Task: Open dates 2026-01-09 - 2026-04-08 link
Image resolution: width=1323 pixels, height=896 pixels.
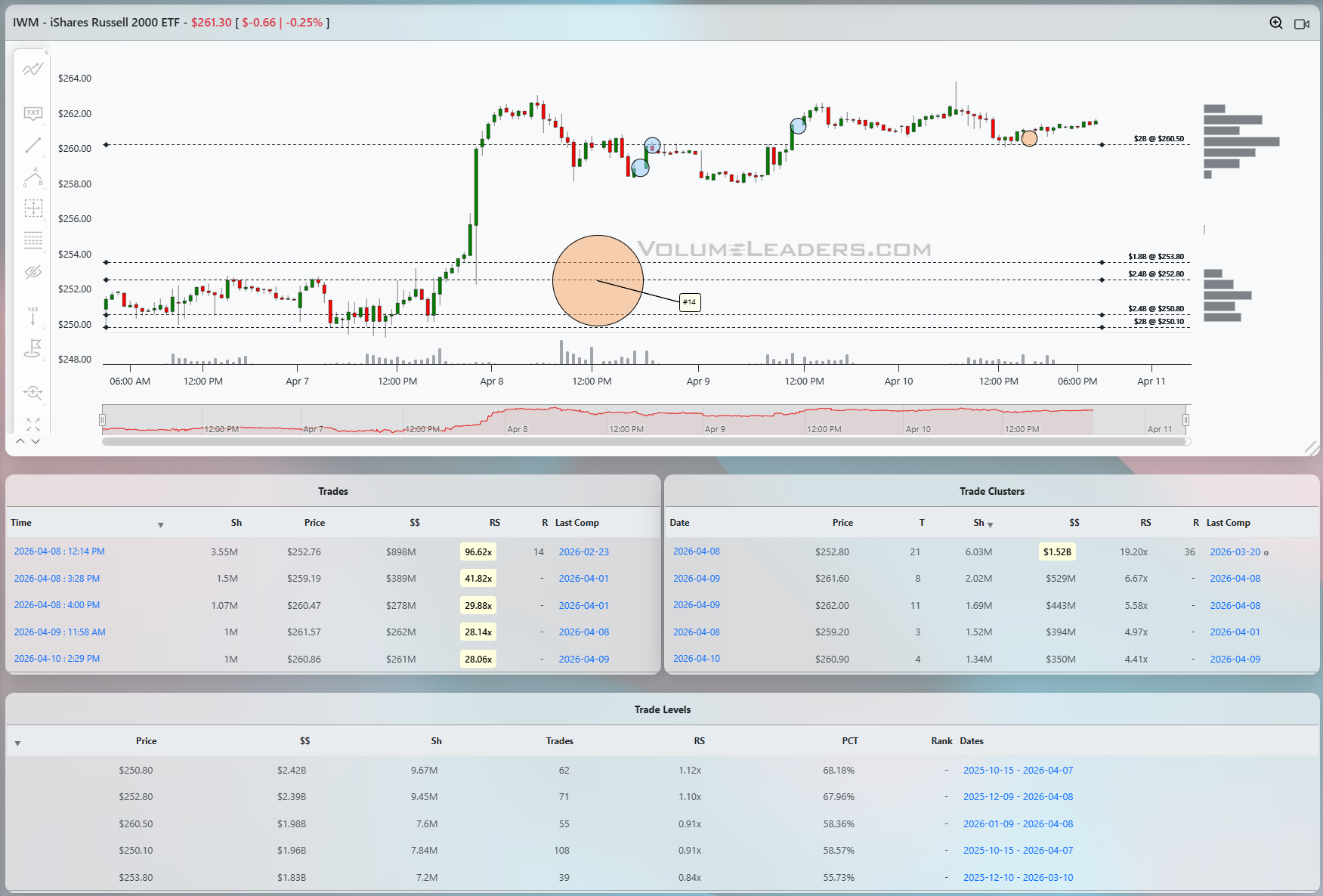Action: (x=1018, y=824)
